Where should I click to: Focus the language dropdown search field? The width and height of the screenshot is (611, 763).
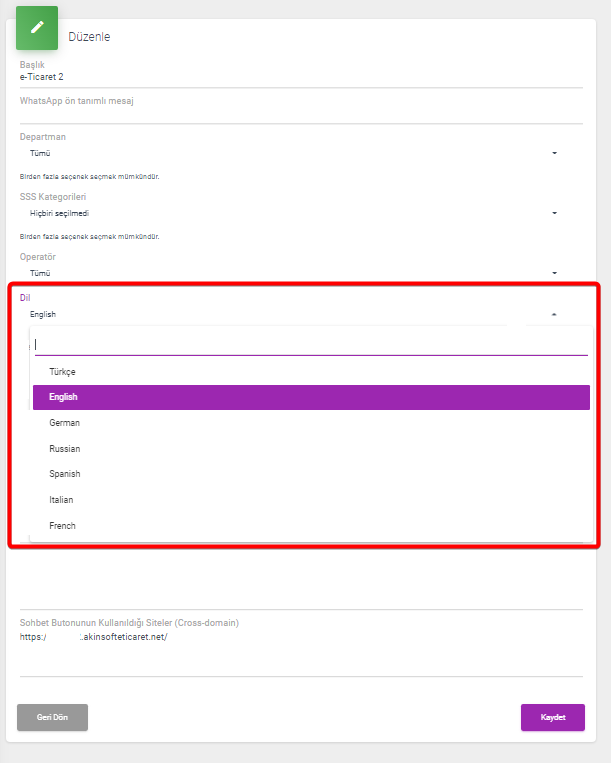[x=311, y=345]
